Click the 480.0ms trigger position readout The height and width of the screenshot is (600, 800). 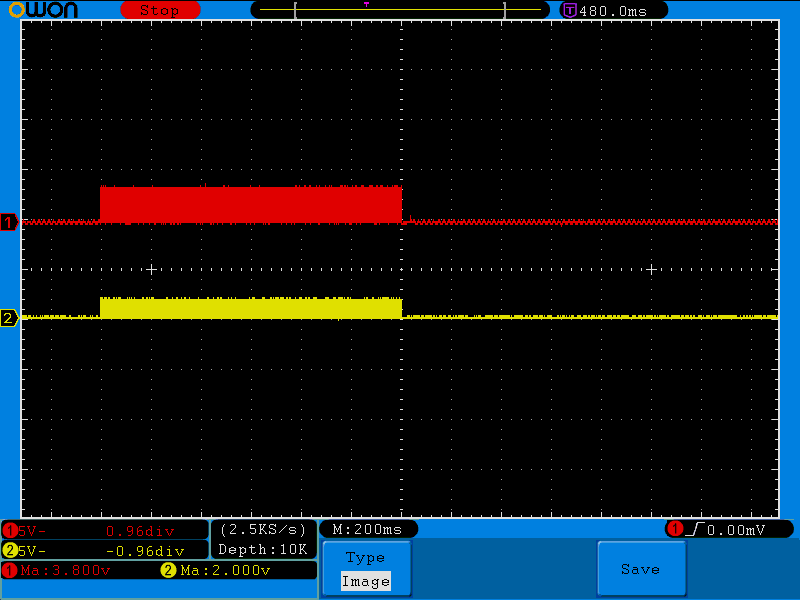coord(613,11)
